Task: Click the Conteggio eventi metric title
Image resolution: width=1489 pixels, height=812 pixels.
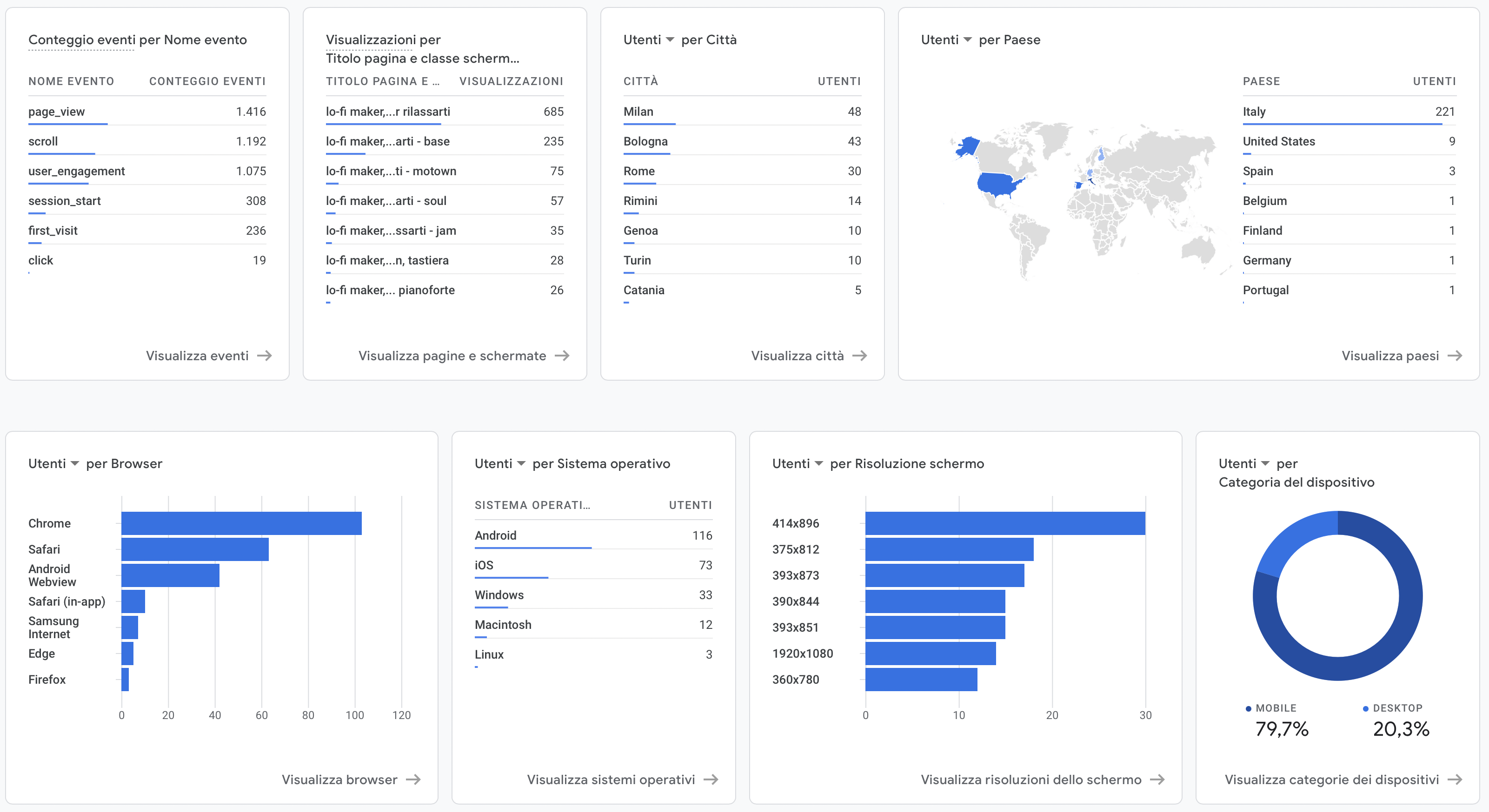Action: (81, 40)
